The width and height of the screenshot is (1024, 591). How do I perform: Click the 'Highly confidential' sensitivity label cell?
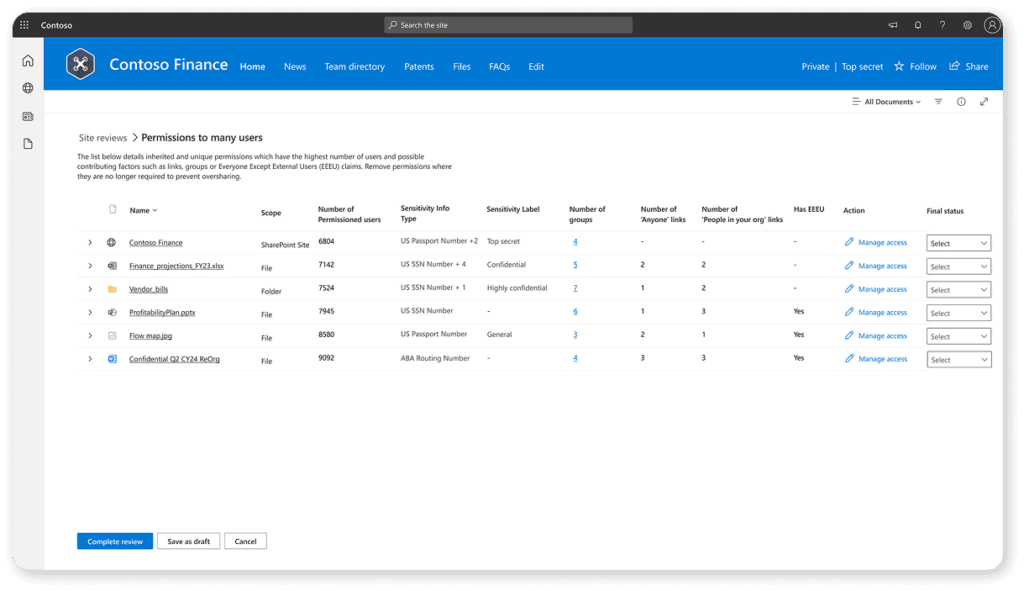click(517, 288)
